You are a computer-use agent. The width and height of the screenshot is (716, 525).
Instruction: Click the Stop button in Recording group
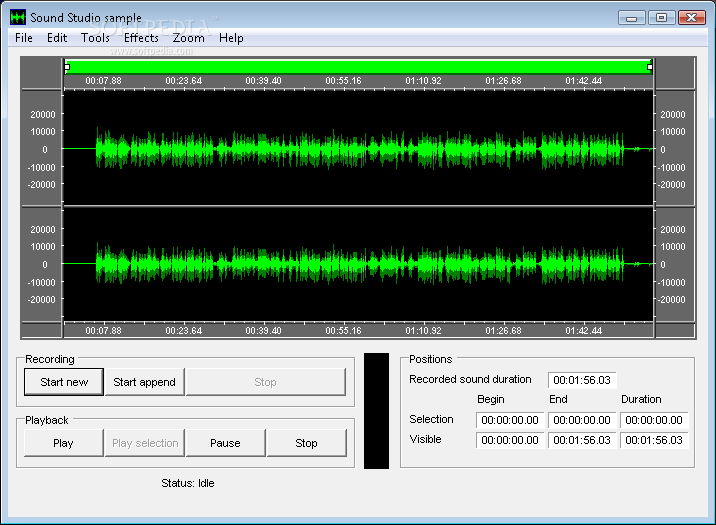coord(265,382)
